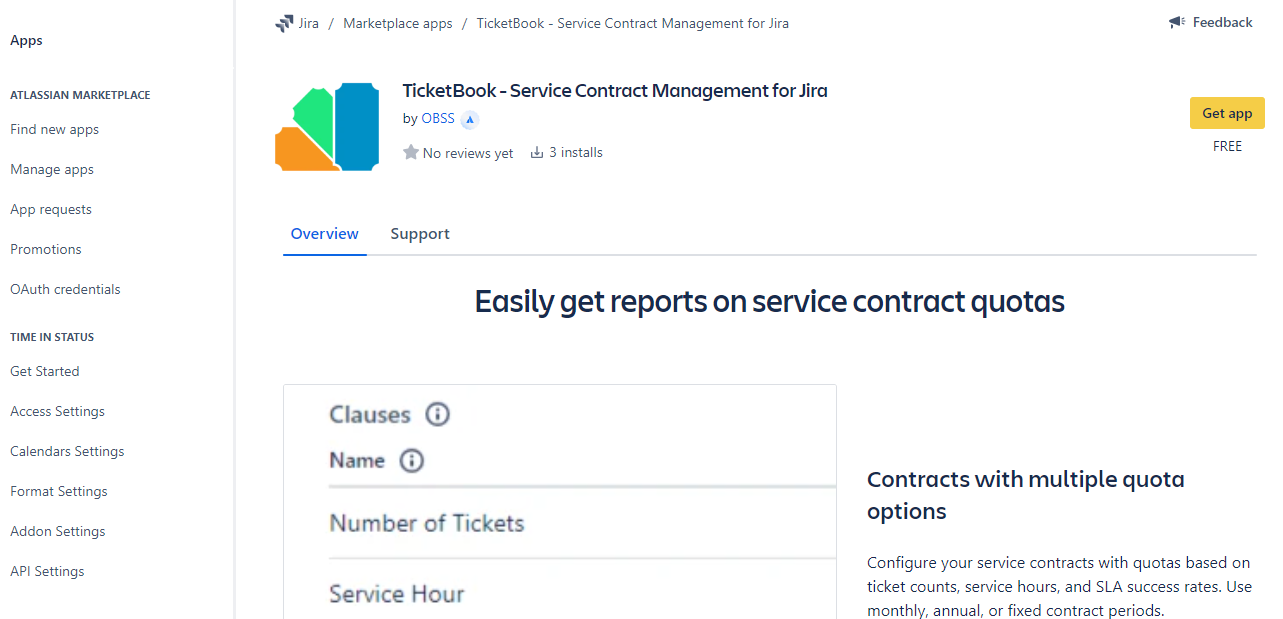Open Find new apps in sidebar

point(54,130)
